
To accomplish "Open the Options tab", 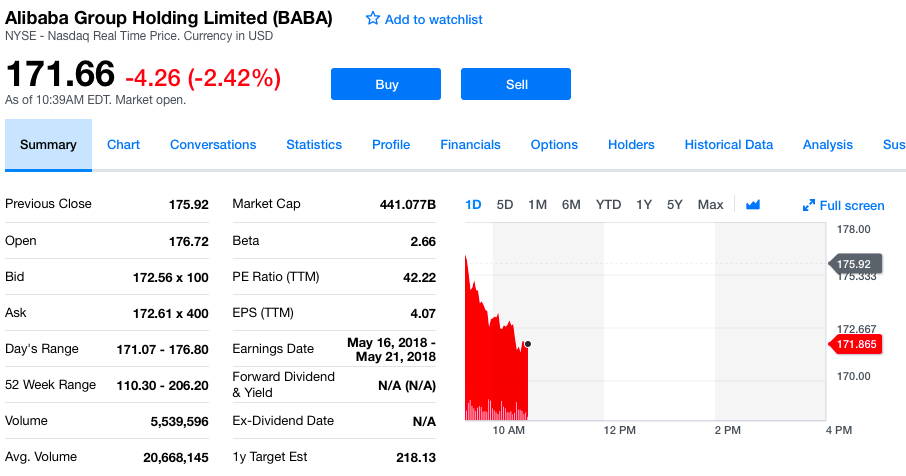I will pos(554,145).
